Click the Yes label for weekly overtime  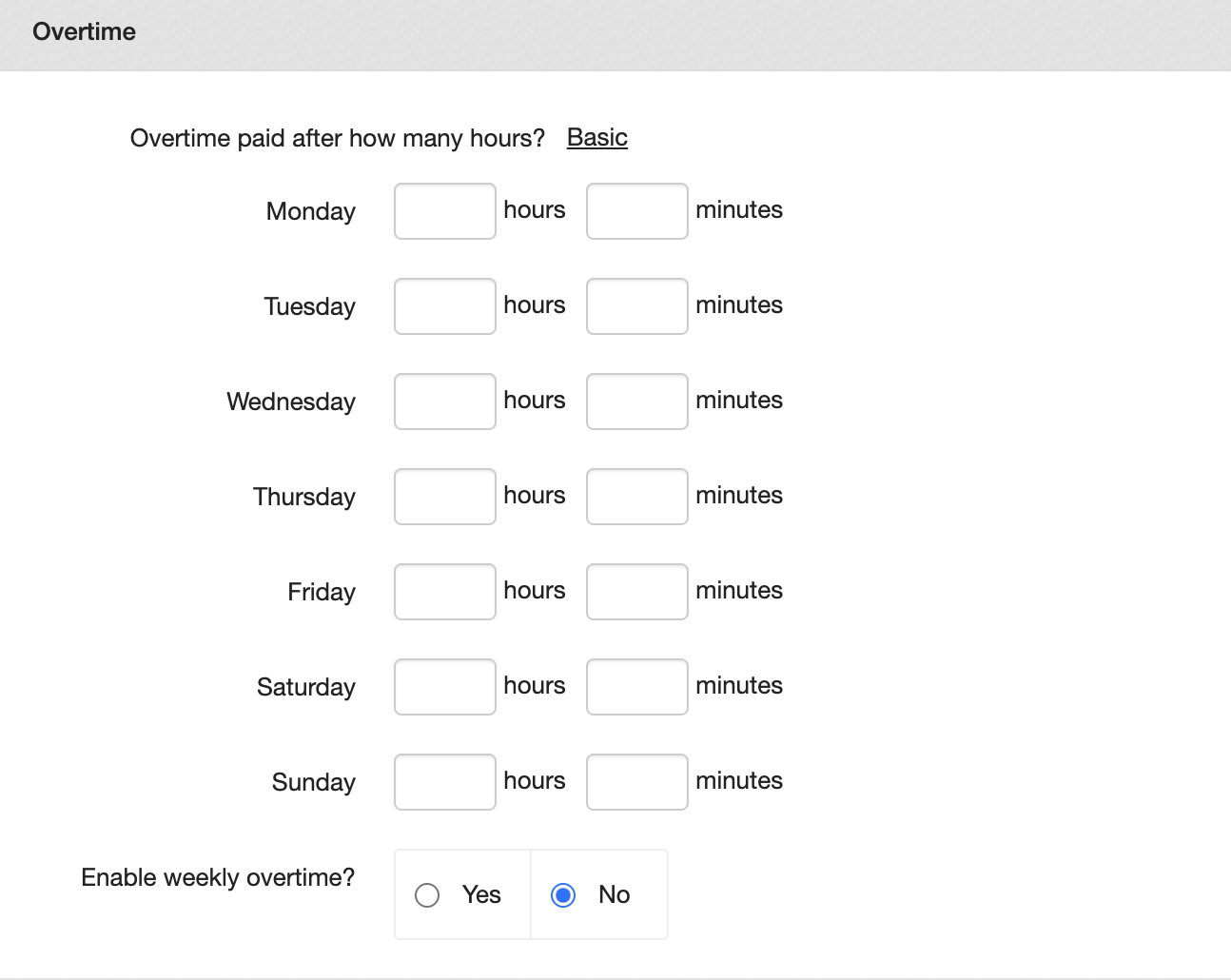pyautogui.click(x=481, y=894)
